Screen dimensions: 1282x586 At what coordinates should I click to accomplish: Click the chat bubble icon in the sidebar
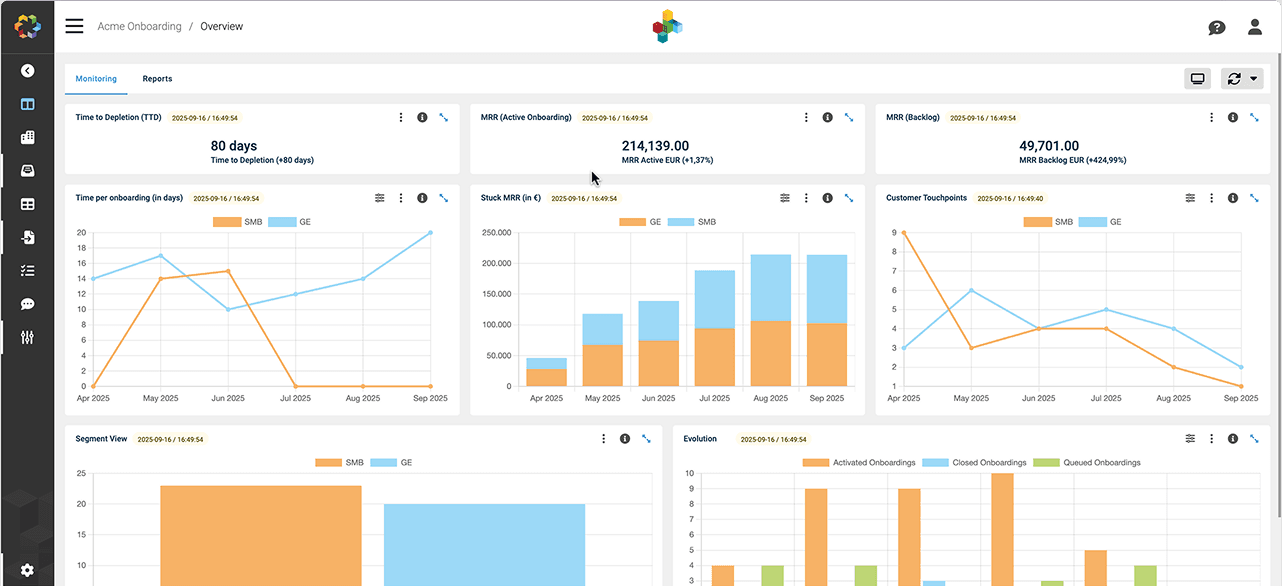[x=27, y=304]
